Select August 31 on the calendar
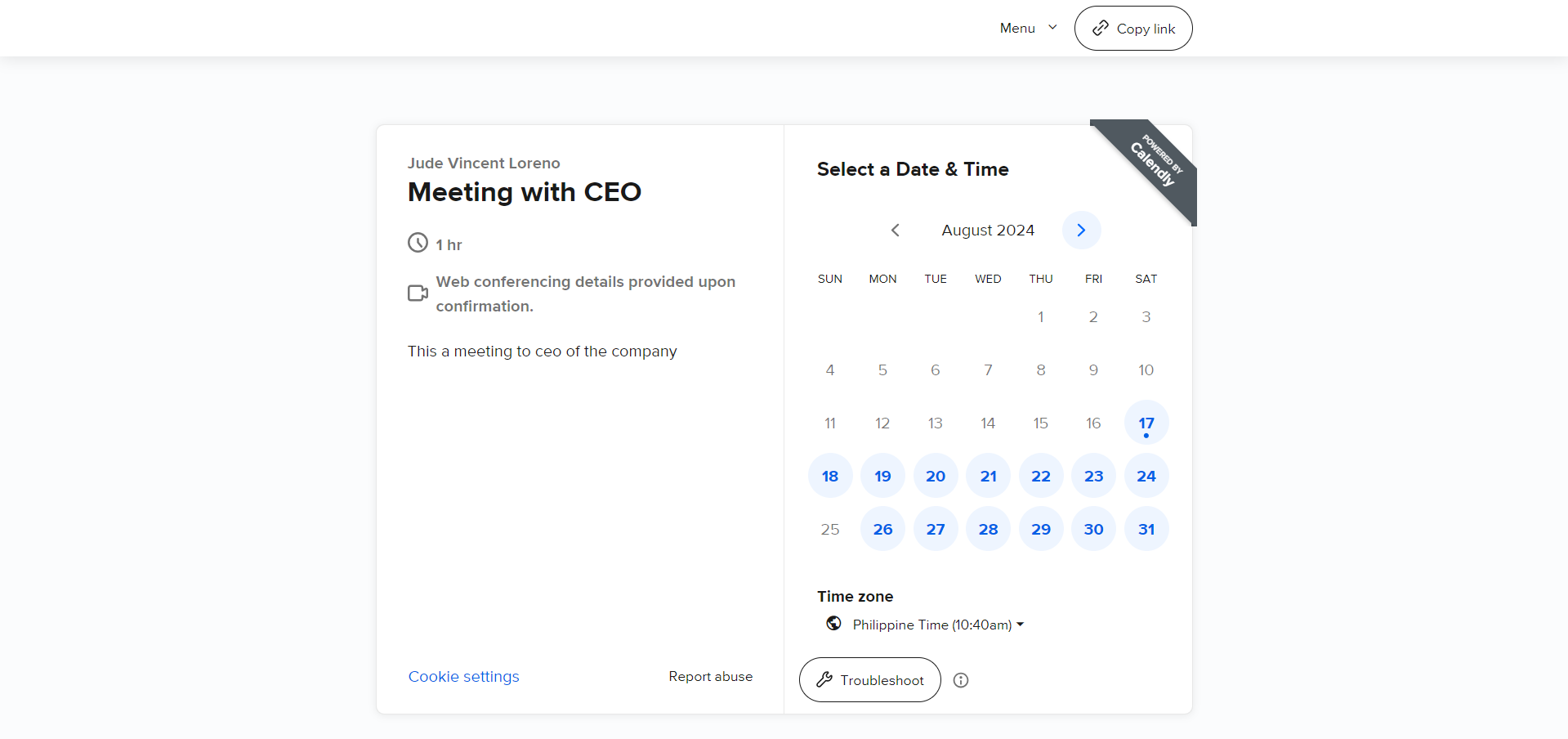The height and width of the screenshot is (739, 1568). (1146, 530)
